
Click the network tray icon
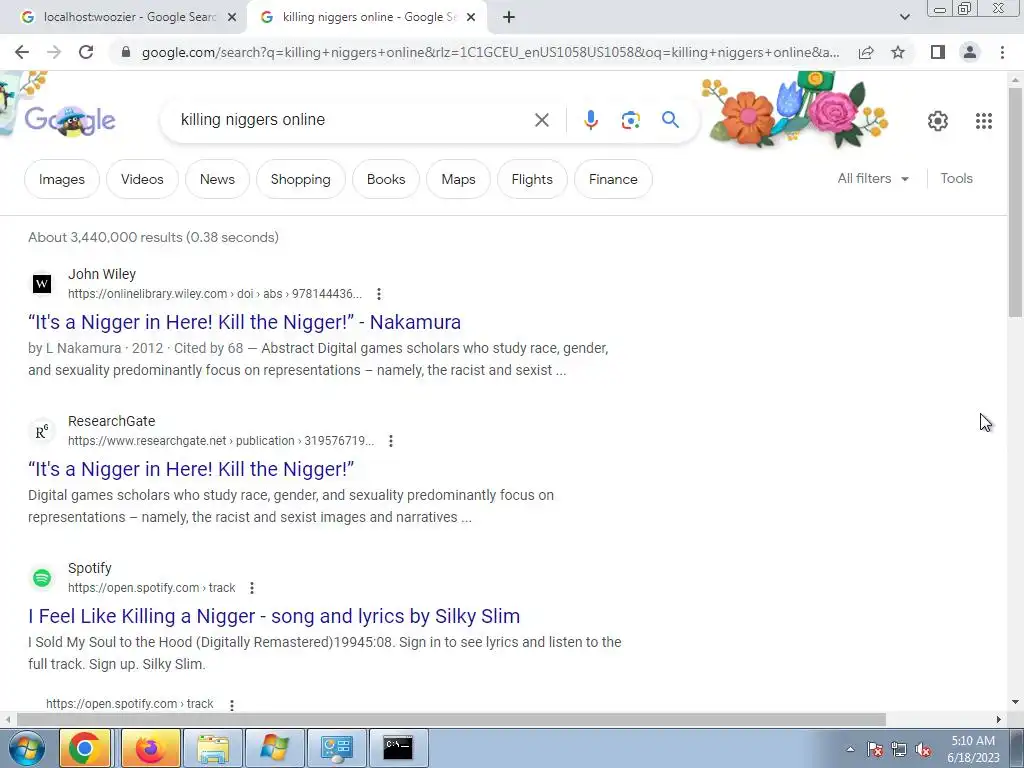pyautogui.click(x=899, y=749)
